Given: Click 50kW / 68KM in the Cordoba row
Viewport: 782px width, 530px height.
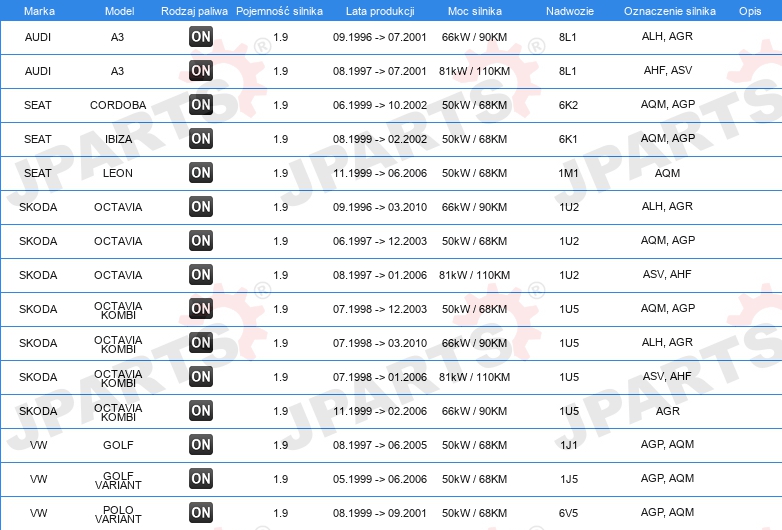Looking at the screenshot, I should (474, 105).
